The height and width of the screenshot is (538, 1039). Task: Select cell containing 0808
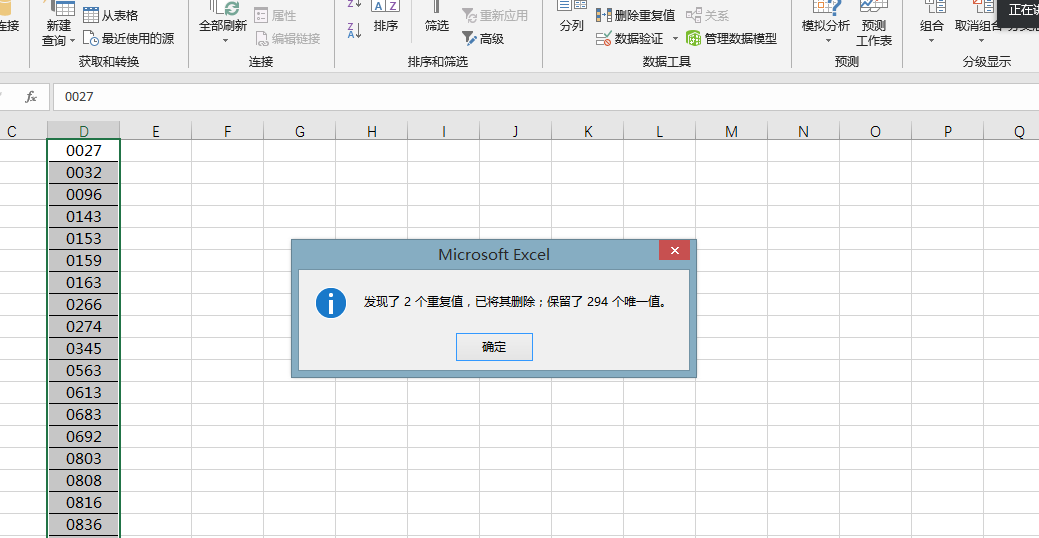[x=83, y=480]
